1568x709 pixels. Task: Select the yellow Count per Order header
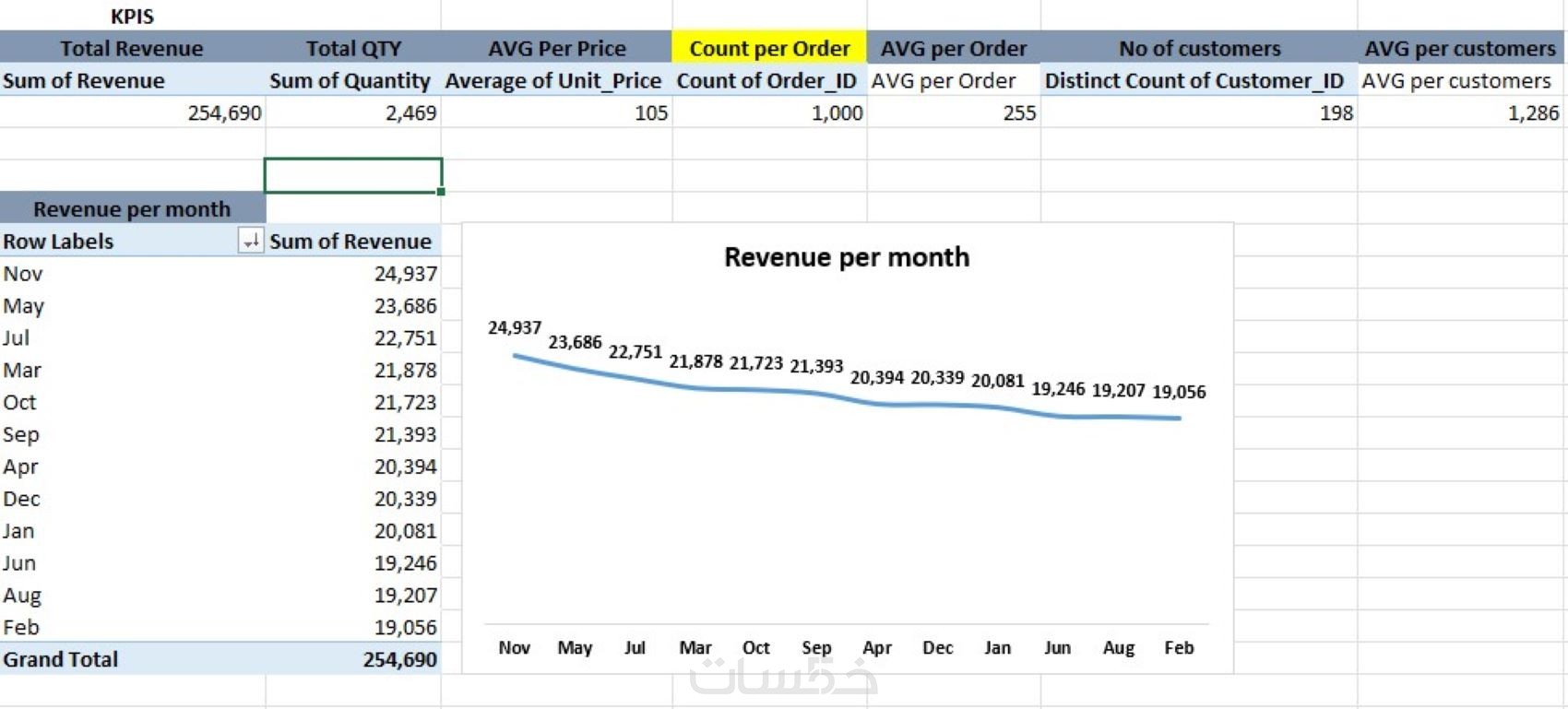click(769, 48)
